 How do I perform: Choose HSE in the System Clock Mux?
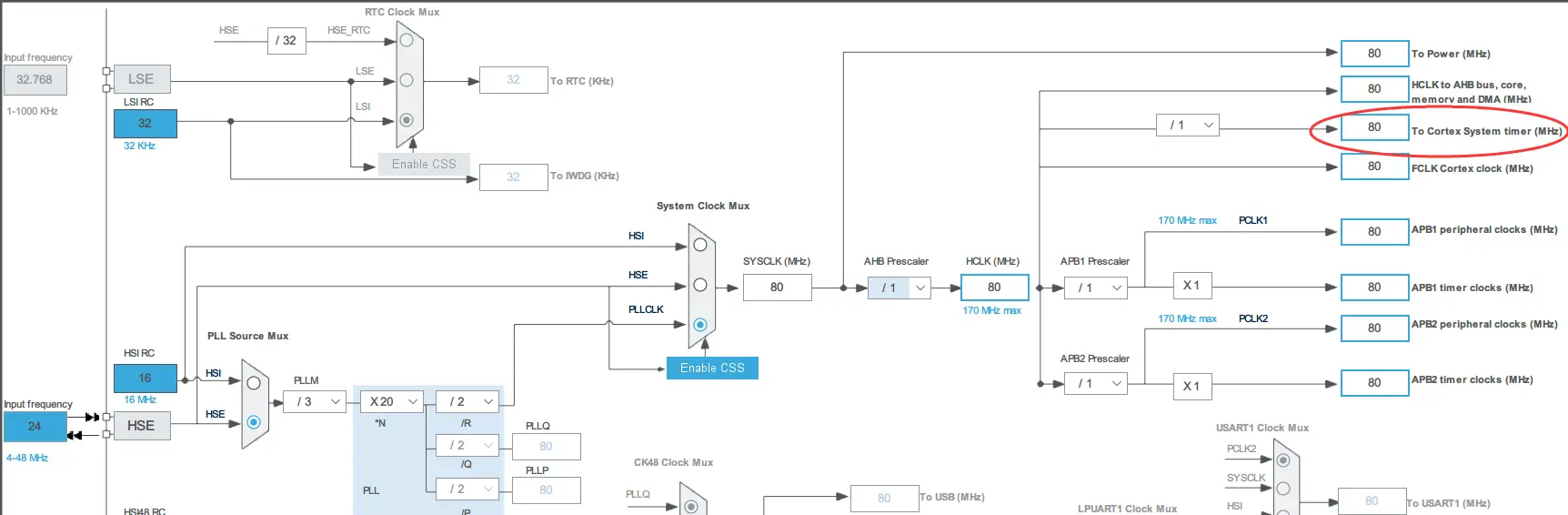click(699, 285)
